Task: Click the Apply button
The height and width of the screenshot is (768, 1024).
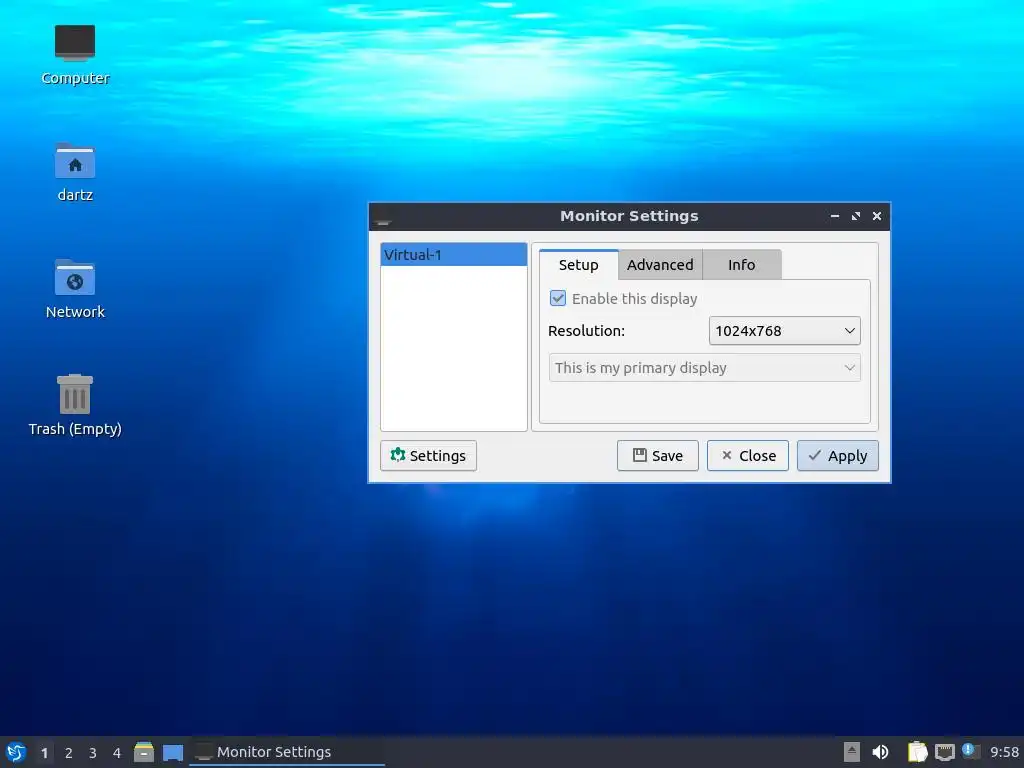Action: tap(838, 455)
